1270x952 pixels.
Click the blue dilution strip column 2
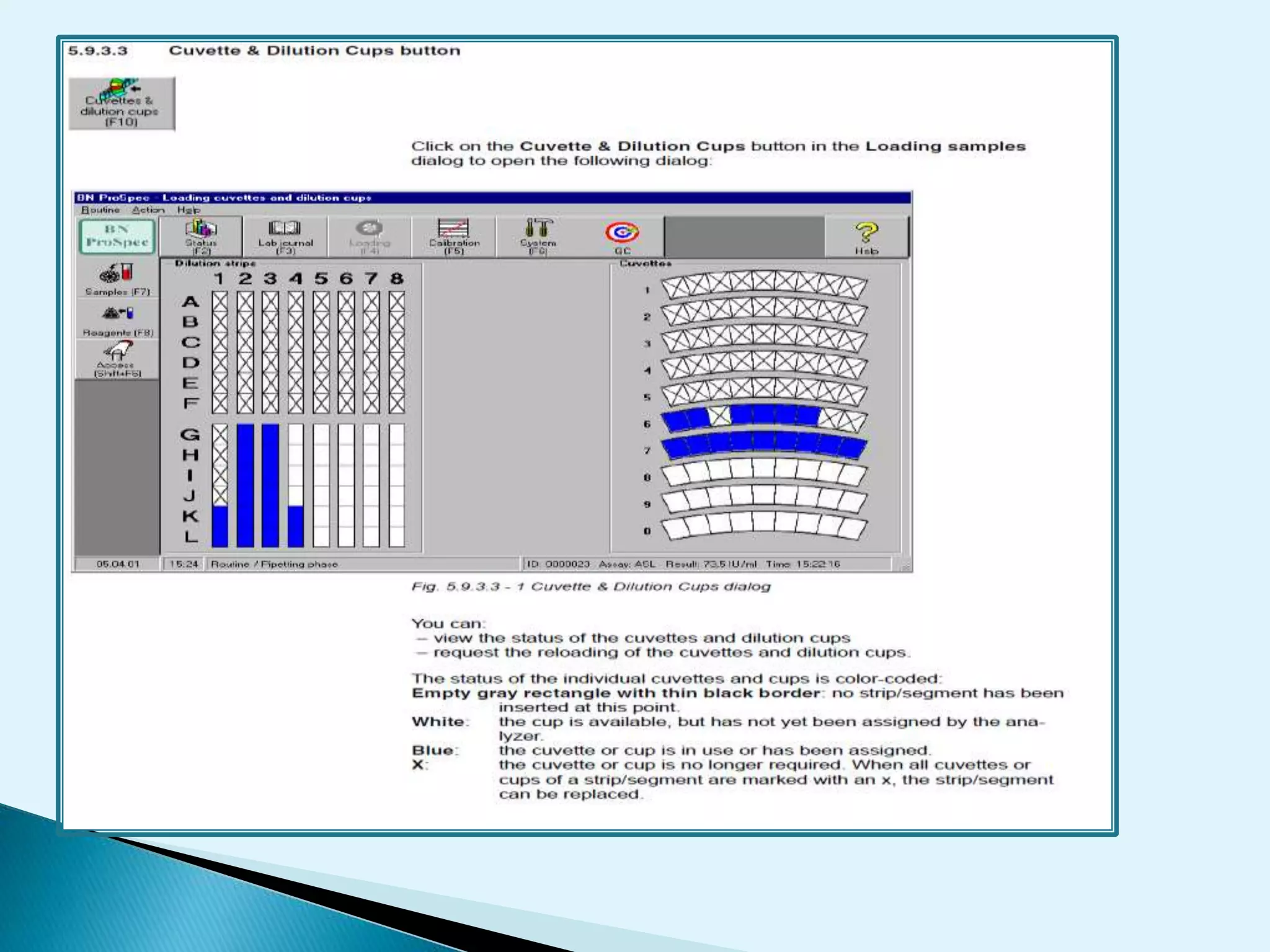click(x=246, y=485)
